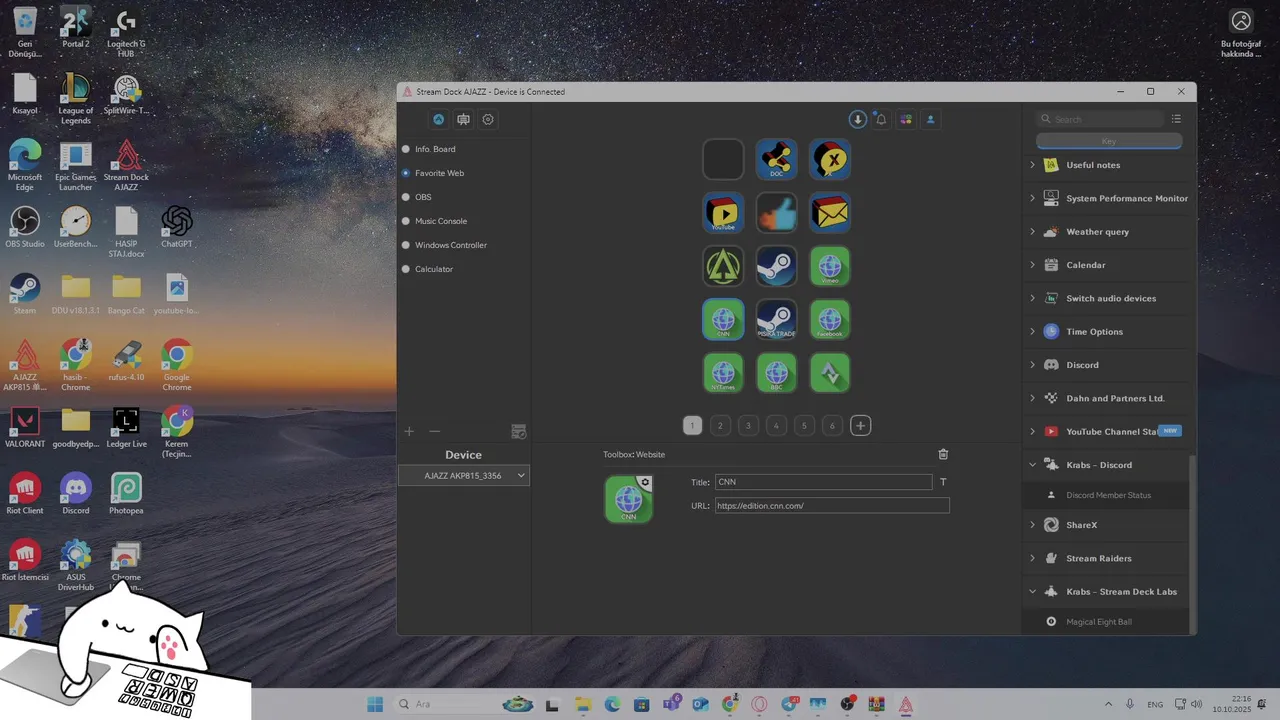Open the notifications bell
The image size is (1280, 720).
[x=881, y=119]
